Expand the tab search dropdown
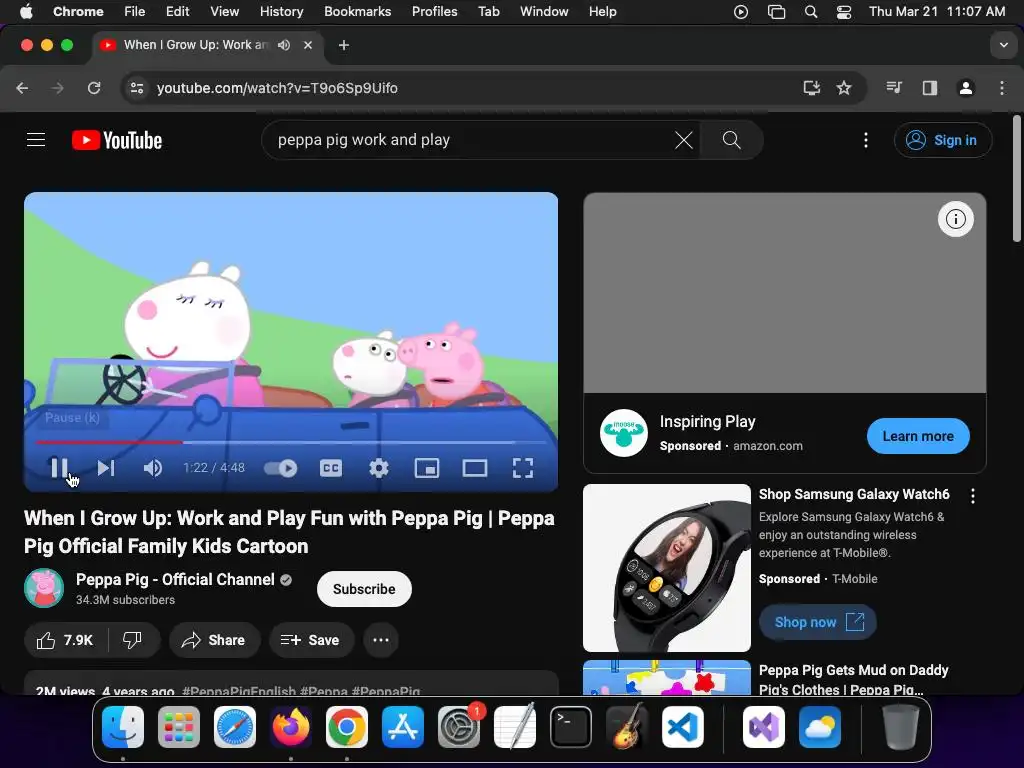Image resolution: width=1024 pixels, height=768 pixels. tap(1003, 45)
